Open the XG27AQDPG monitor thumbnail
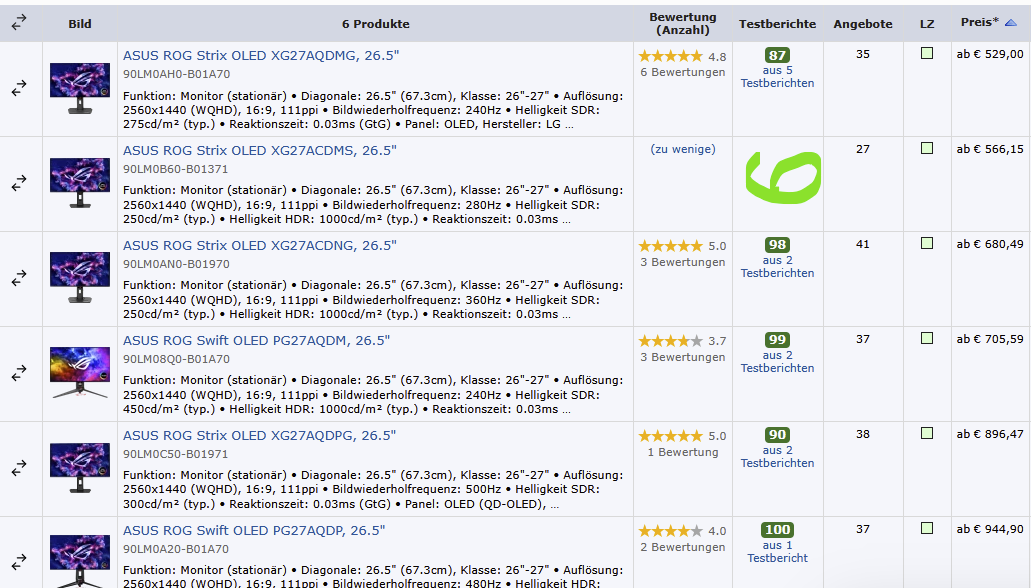 tap(80, 468)
